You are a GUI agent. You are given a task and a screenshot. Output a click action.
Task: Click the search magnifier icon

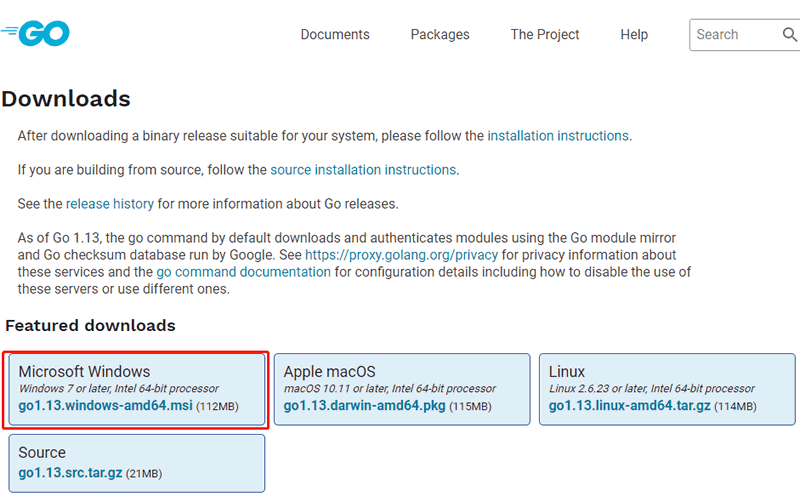[789, 35]
